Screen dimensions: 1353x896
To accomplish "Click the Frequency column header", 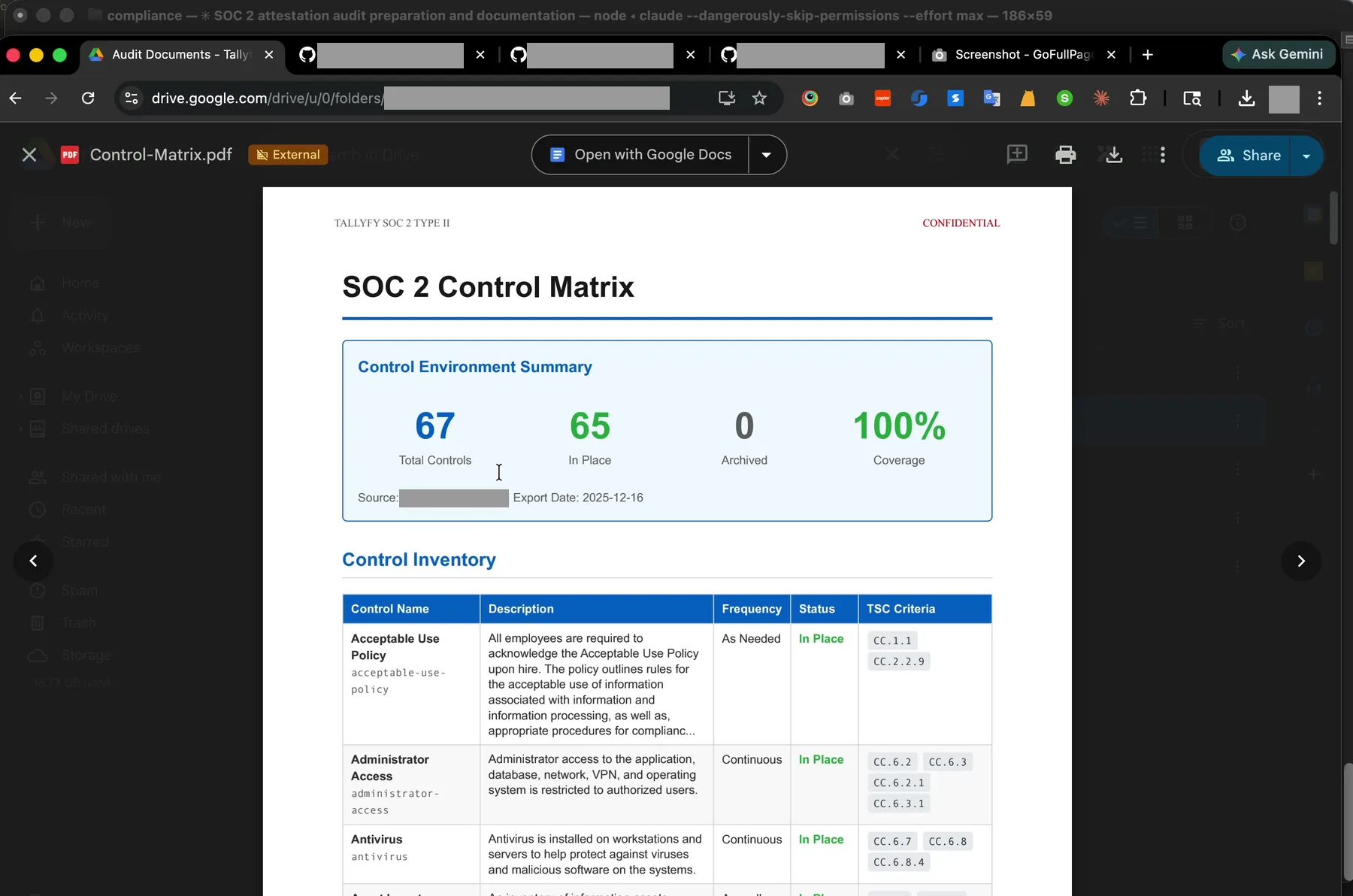I will (752, 609).
